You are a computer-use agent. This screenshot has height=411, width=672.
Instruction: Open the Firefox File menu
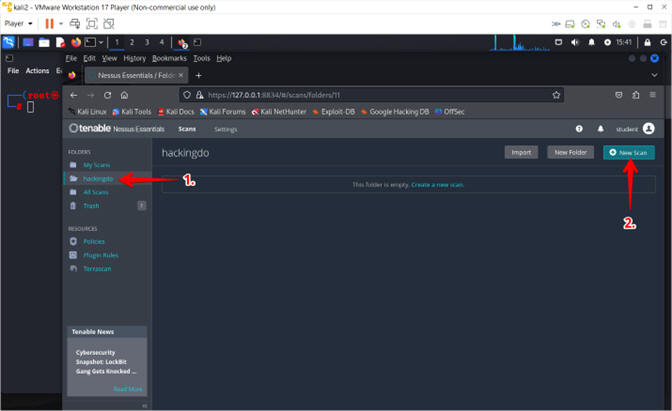(71, 58)
